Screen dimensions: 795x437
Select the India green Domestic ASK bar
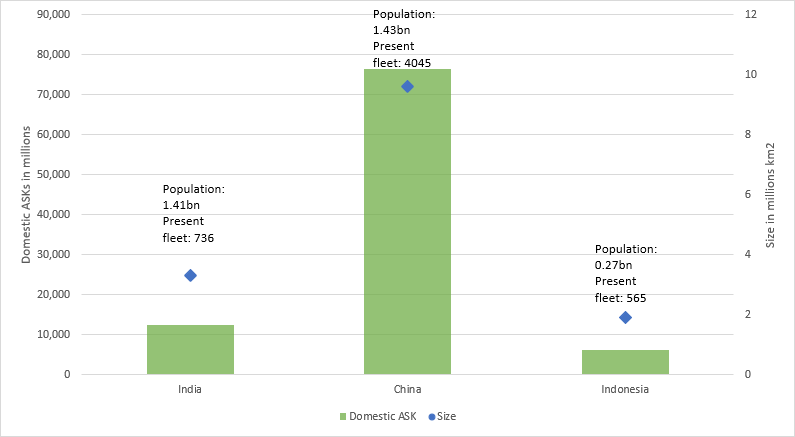(190, 349)
